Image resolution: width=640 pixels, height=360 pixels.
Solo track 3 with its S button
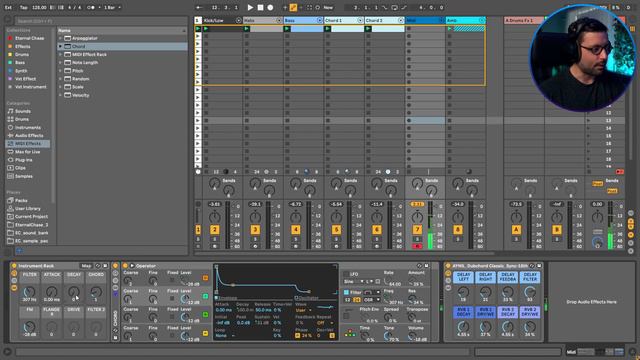click(255, 239)
